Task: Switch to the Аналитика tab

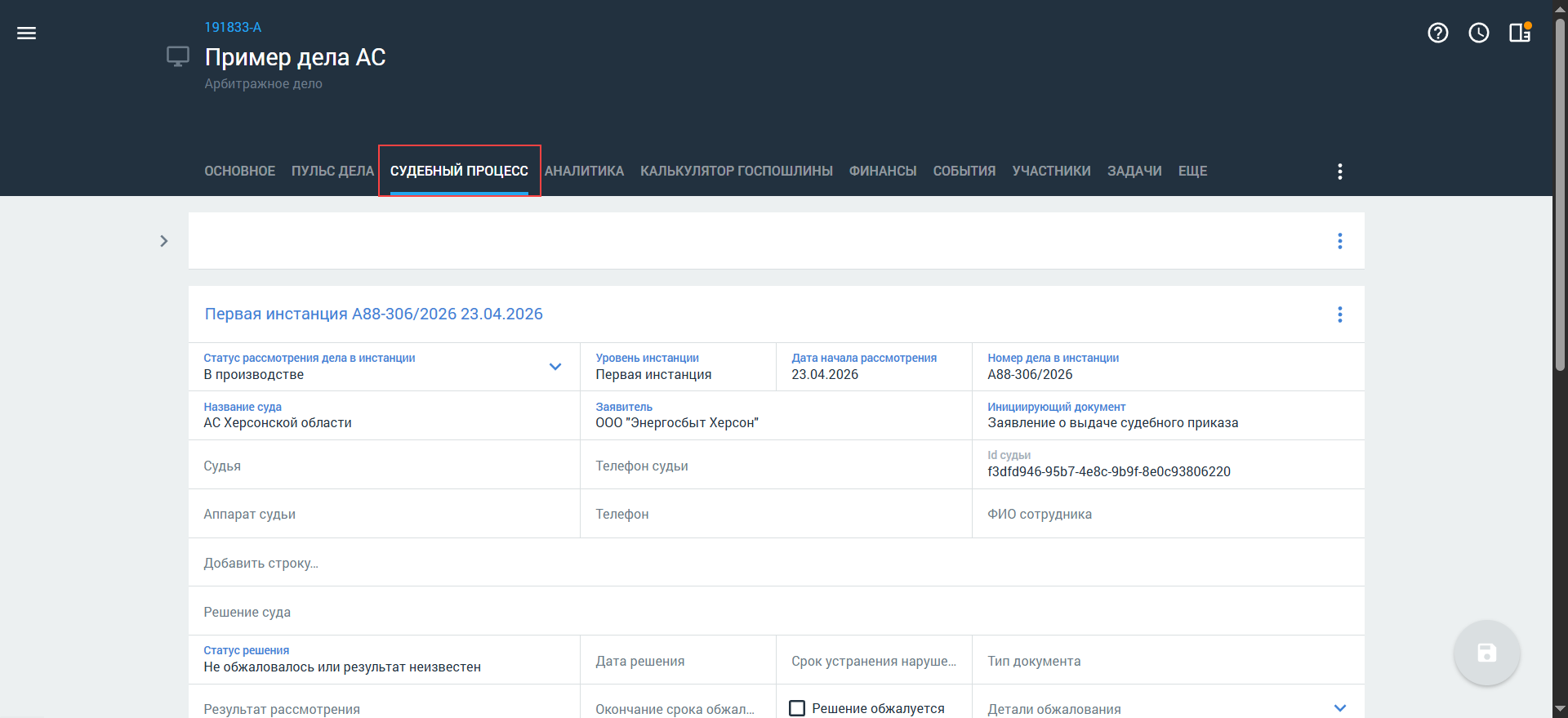Action: click(x=584, y=172)
